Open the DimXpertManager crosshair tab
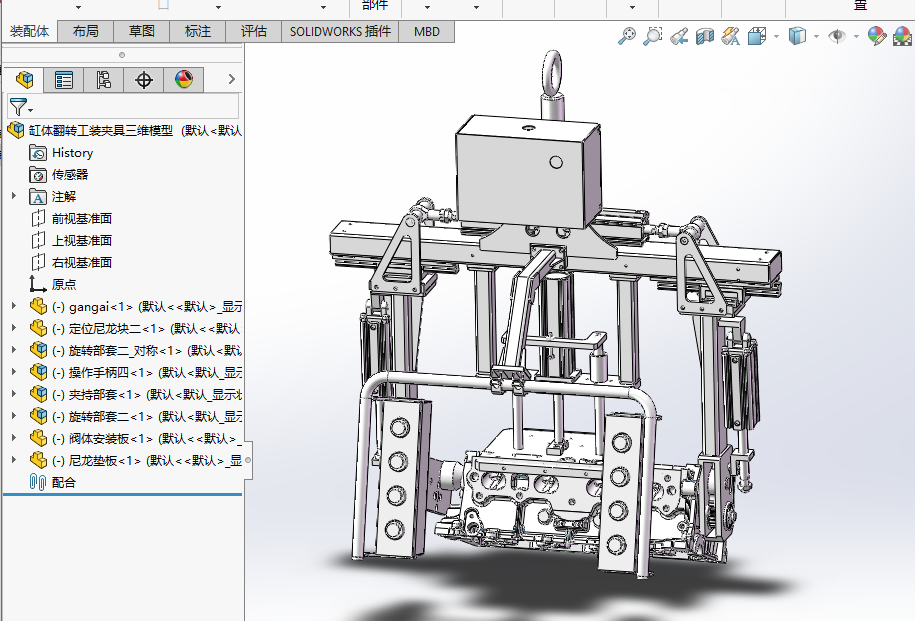Image resolution: width=915 pixels, height=621 pixels. click(x=144, y=80)
